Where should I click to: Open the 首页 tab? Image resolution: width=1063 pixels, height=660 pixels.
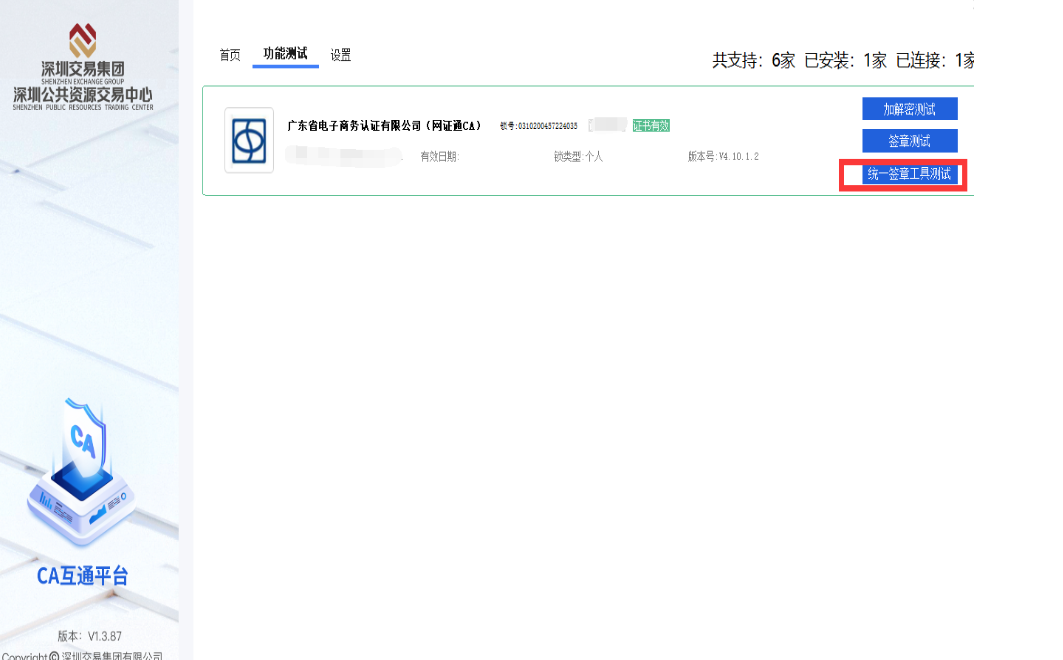[x=230, y=55]
